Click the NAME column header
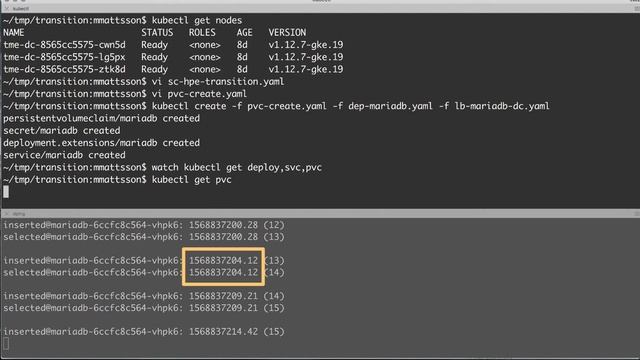Screen dimensions: 640x360 13,33
